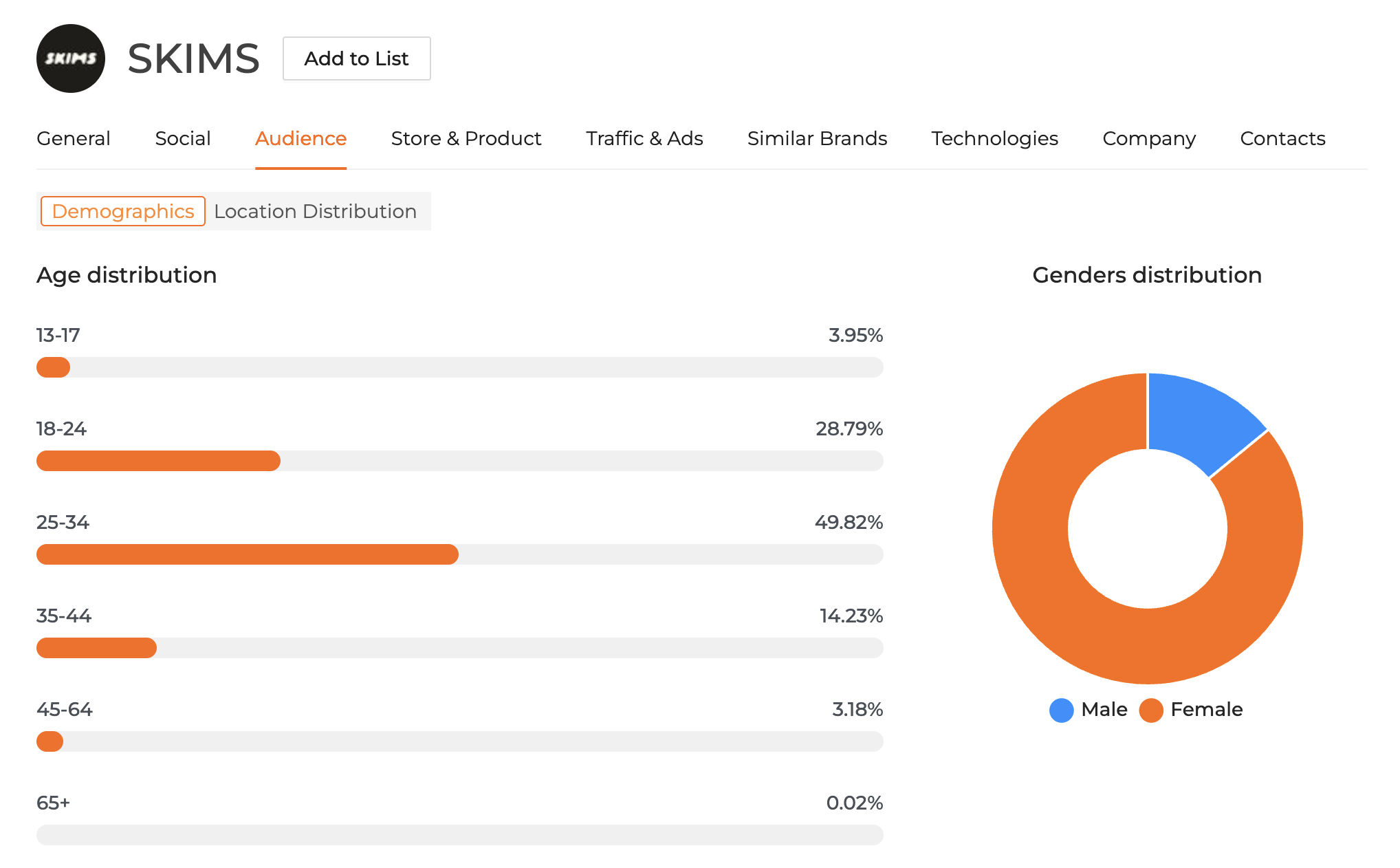
Task: Open the Traffic & Ads tab
Action: pyautogui.click(x=644, y=138)
